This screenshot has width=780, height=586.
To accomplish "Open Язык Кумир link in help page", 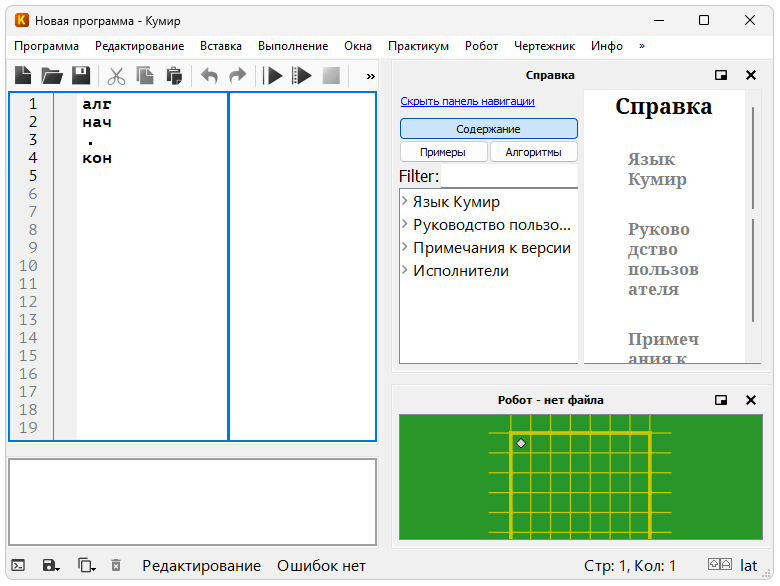I will [x=657, y=169].
